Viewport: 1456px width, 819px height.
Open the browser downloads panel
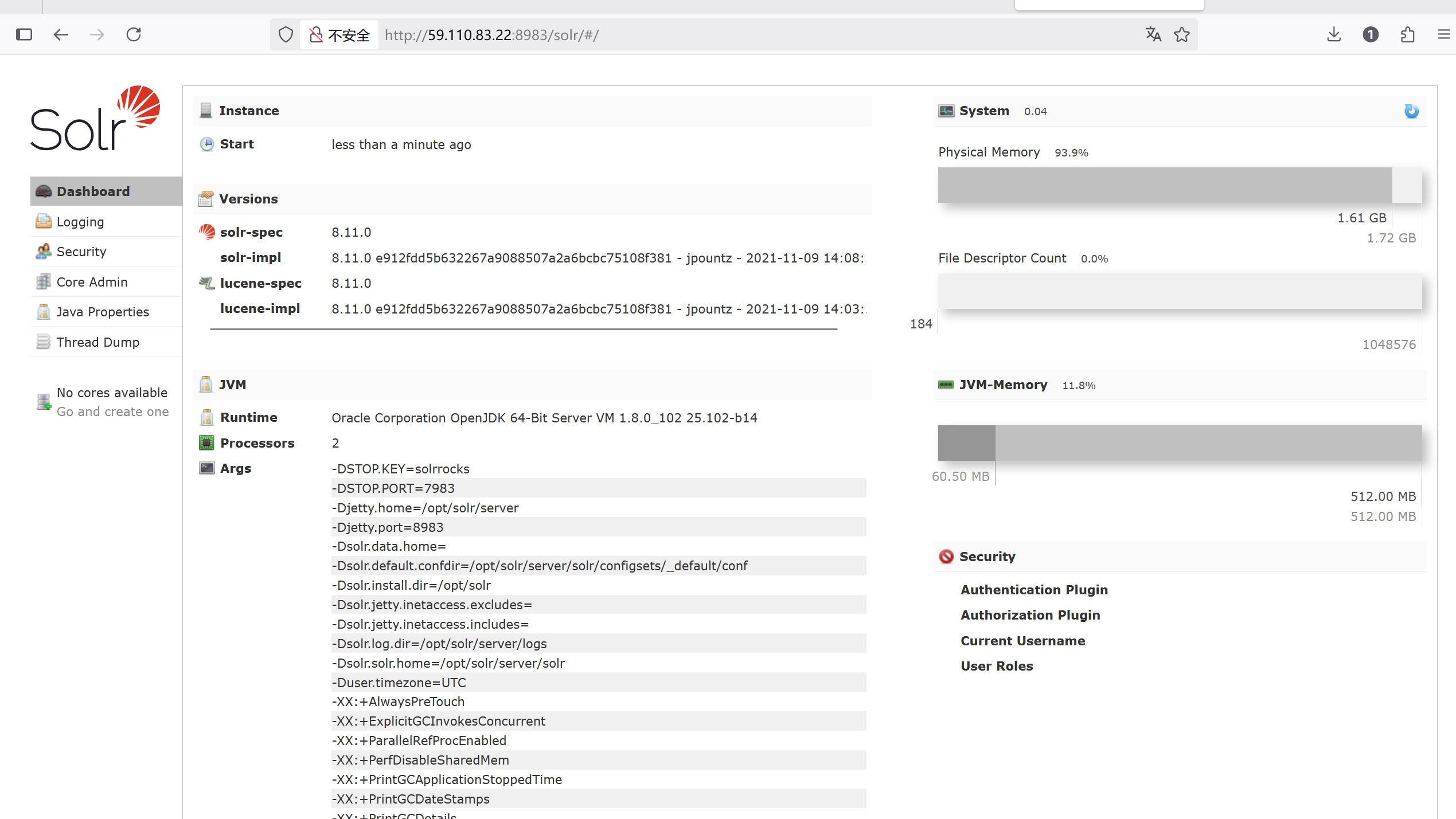tap(1334, 35)
